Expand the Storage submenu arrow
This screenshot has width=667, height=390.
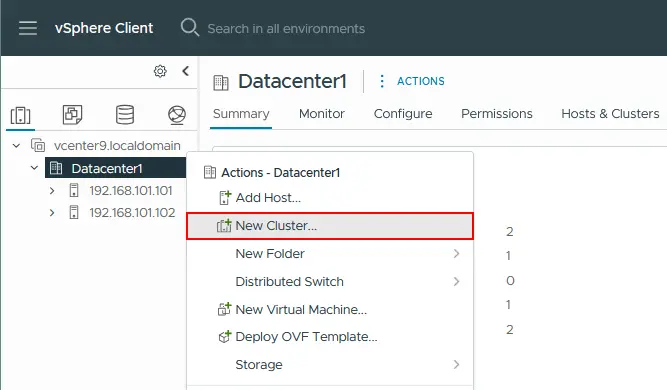pyautogui.click(x=456, y=364)
